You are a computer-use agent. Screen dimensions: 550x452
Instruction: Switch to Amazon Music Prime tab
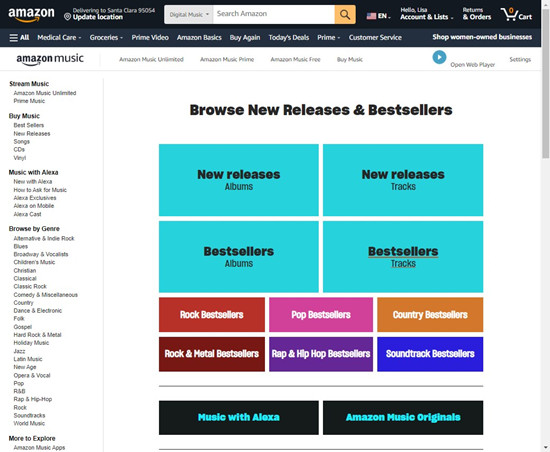pos(227,59)
